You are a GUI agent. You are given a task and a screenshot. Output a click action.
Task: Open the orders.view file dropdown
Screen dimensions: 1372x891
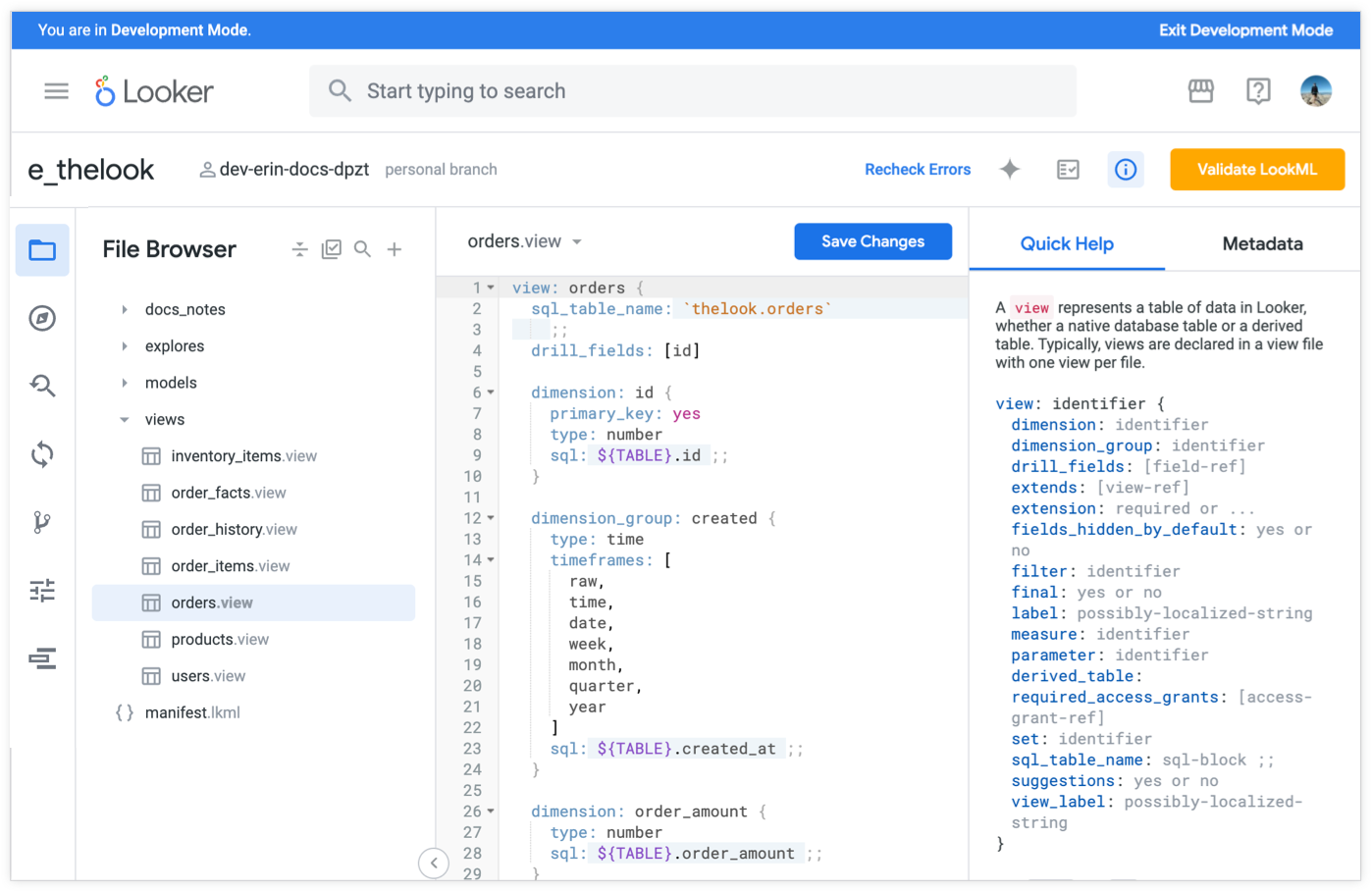pos(577,241)
